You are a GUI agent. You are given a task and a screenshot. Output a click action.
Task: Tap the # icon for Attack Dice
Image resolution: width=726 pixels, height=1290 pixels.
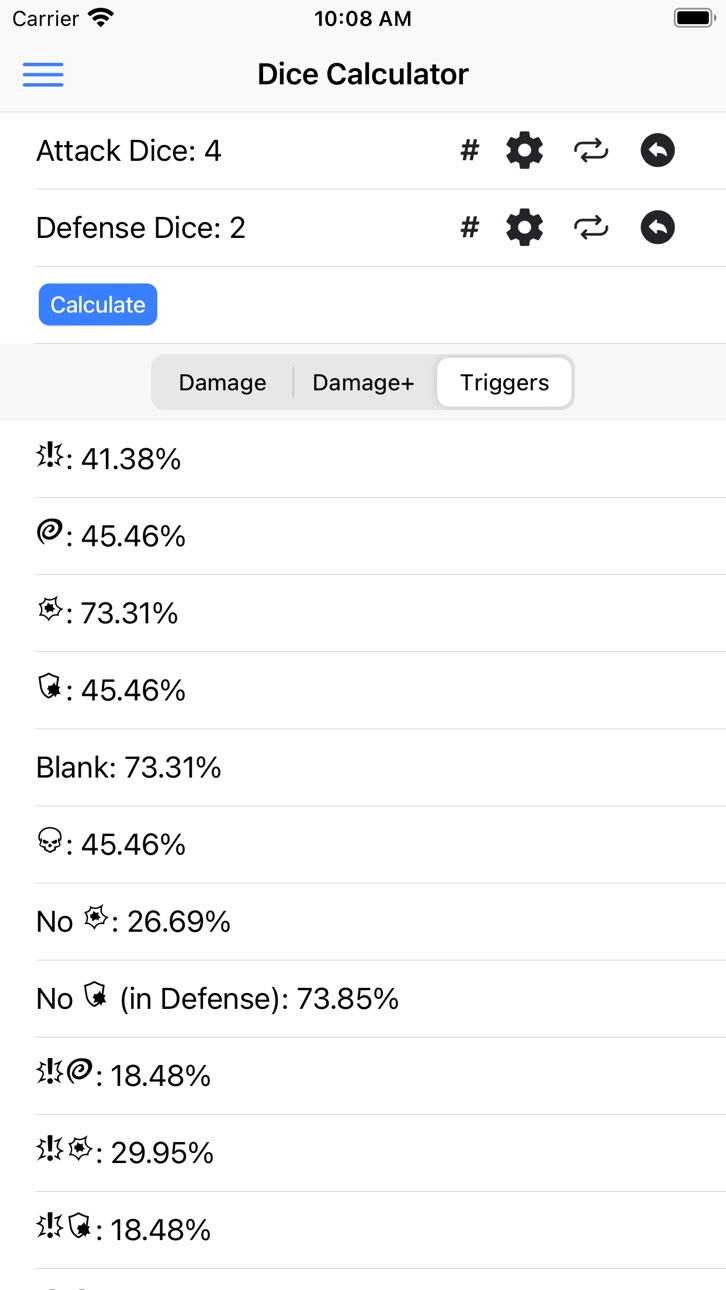point(470,151)
